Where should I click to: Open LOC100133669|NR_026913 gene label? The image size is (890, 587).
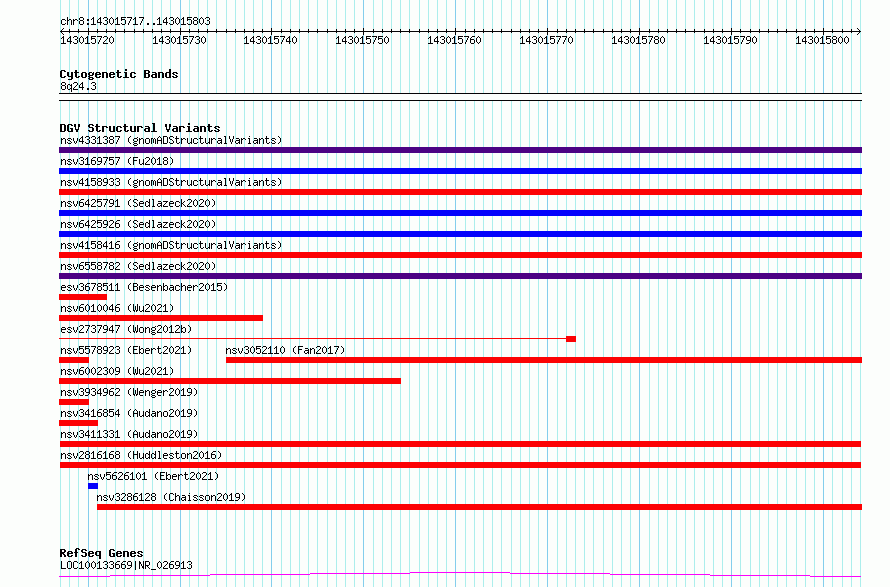126,565
